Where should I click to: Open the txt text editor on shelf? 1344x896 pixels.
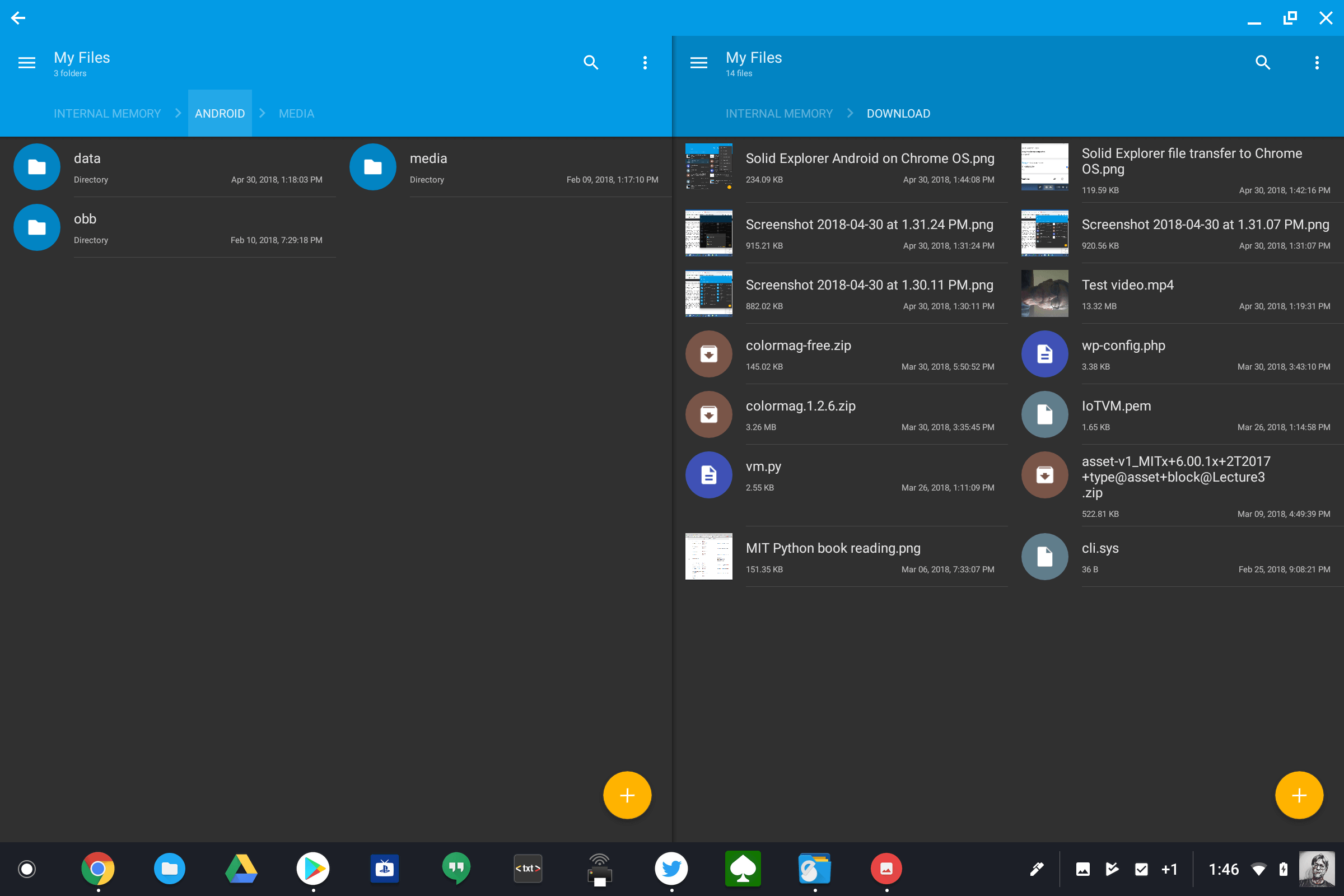tap(528, 869)
